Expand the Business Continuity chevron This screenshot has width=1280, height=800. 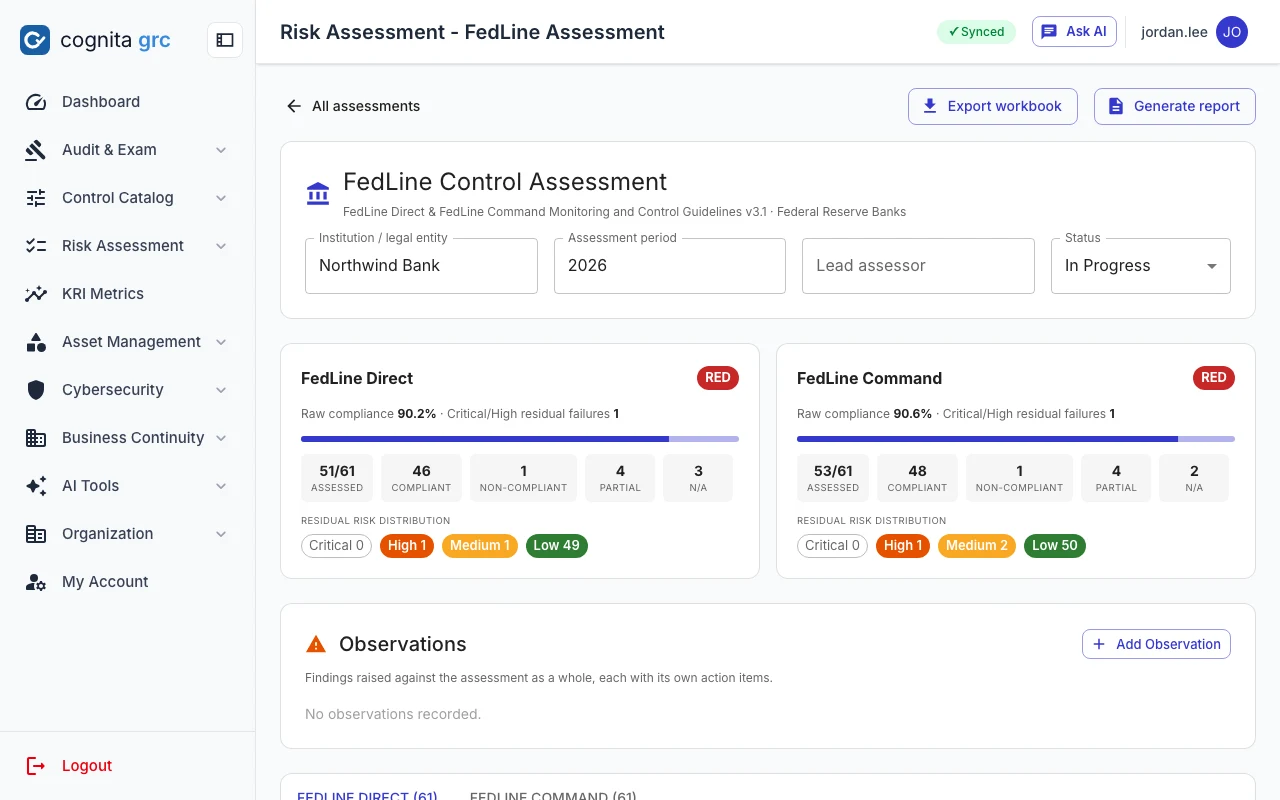221,438
